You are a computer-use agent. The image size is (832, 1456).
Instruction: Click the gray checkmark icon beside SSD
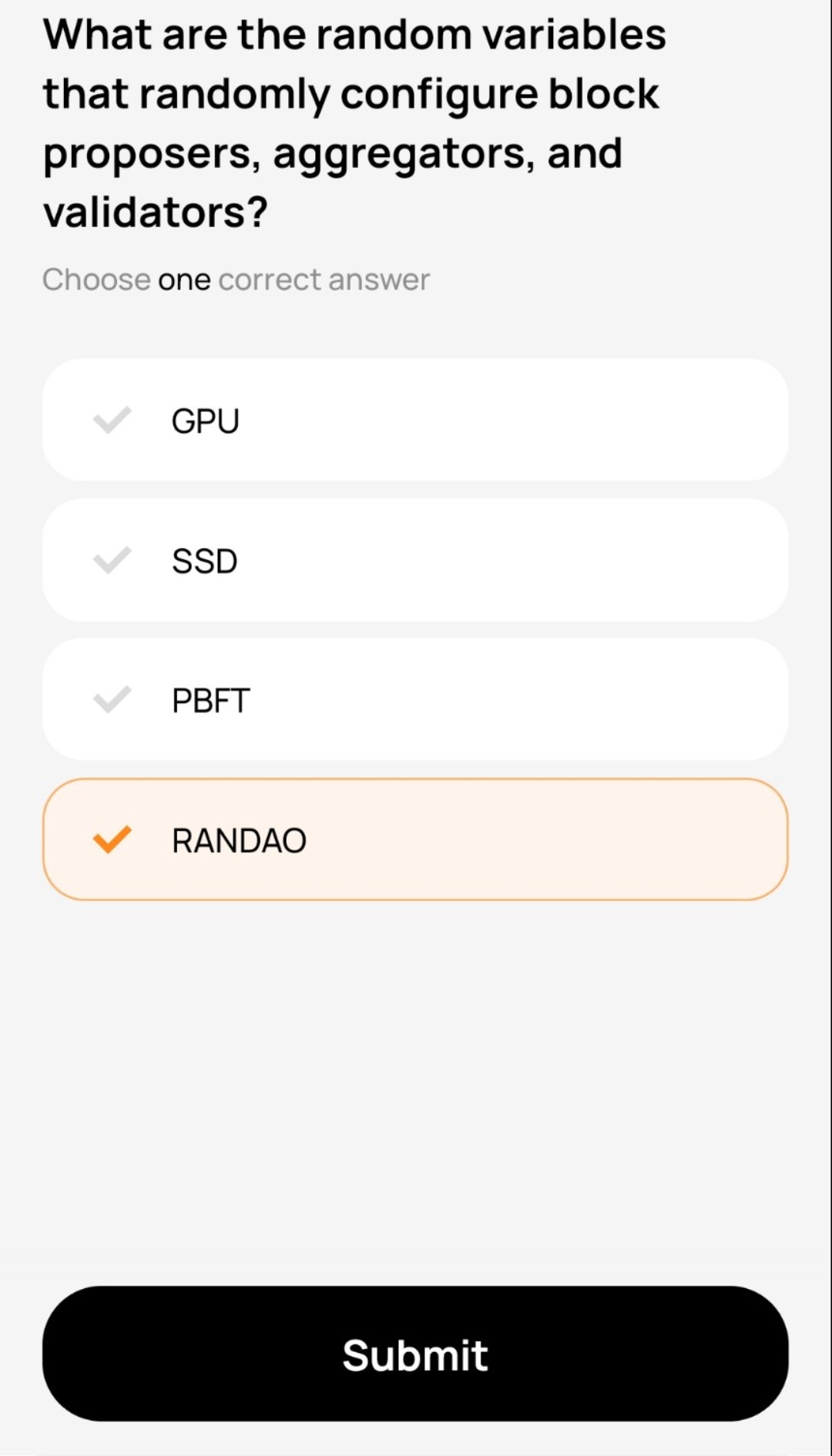point(112,561)
